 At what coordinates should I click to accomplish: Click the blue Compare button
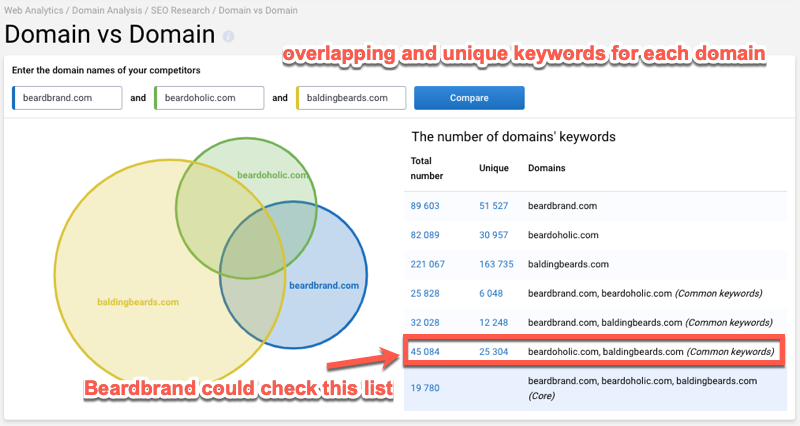click(x=469, y=98)
